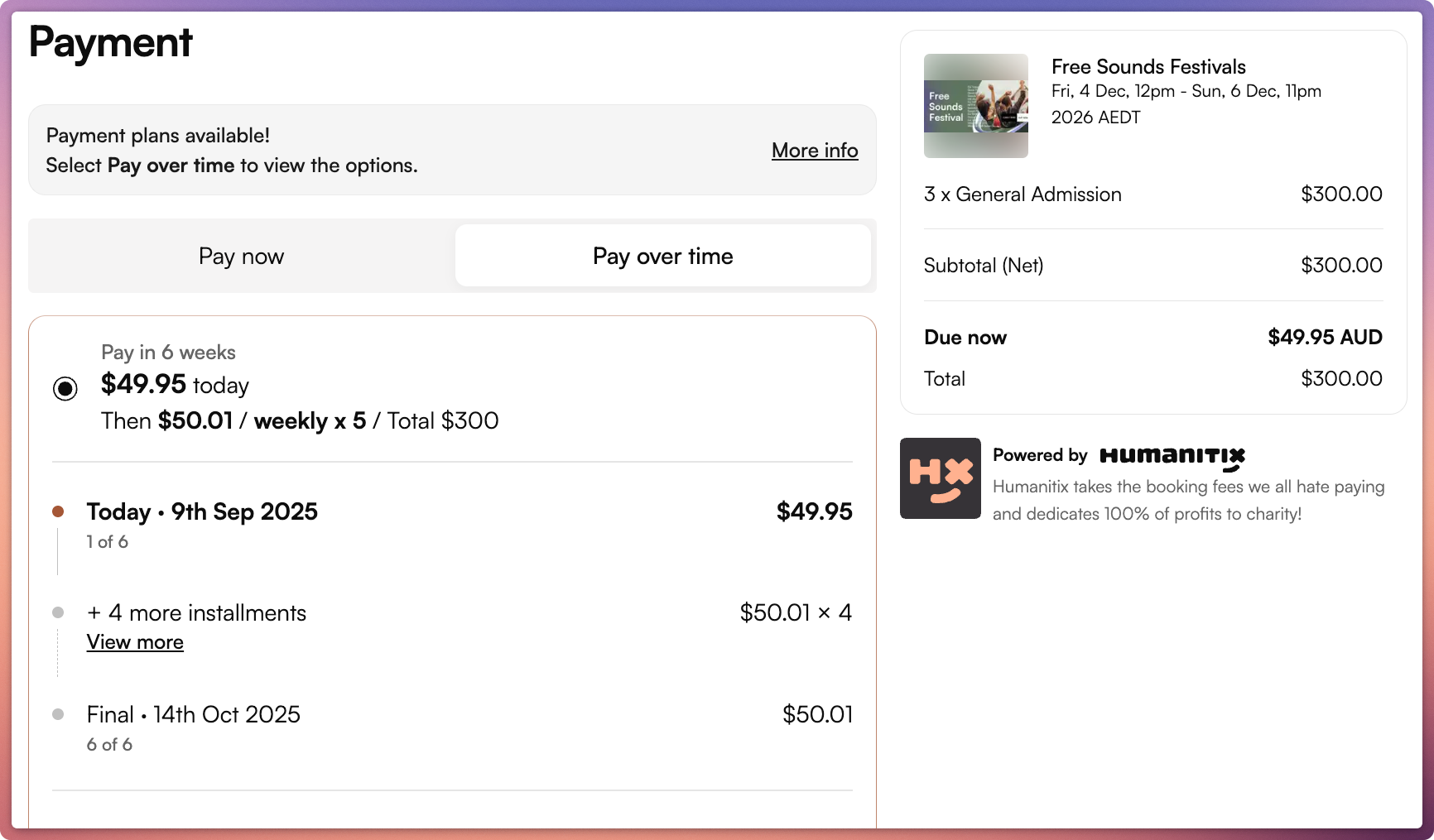Viewport: 1434px width, 840px height.
Task: Click the Humanitix wordmark logo
Action: point(1172,456)
